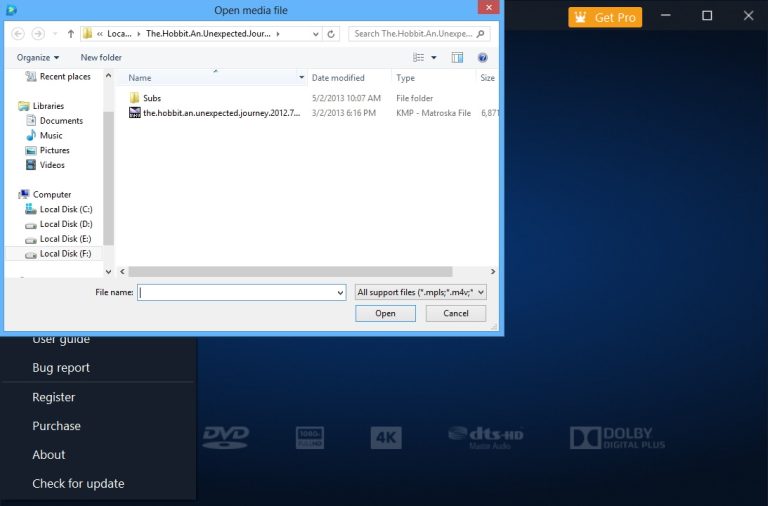Open the file type filter dropdown
The width and height of the screenshot is (768, 506).
coord(421,292)
